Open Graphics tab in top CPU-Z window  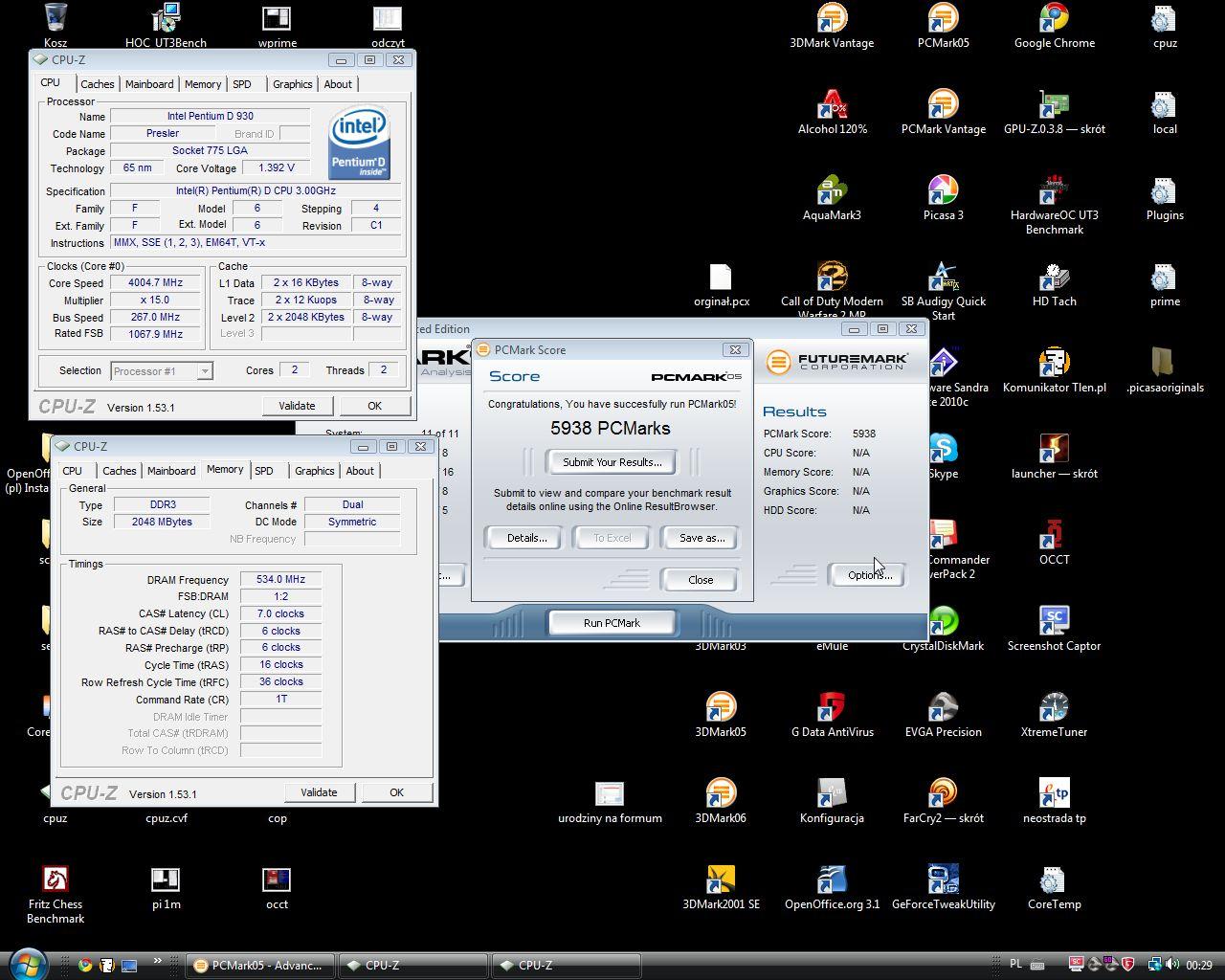[x=292, y=84]
